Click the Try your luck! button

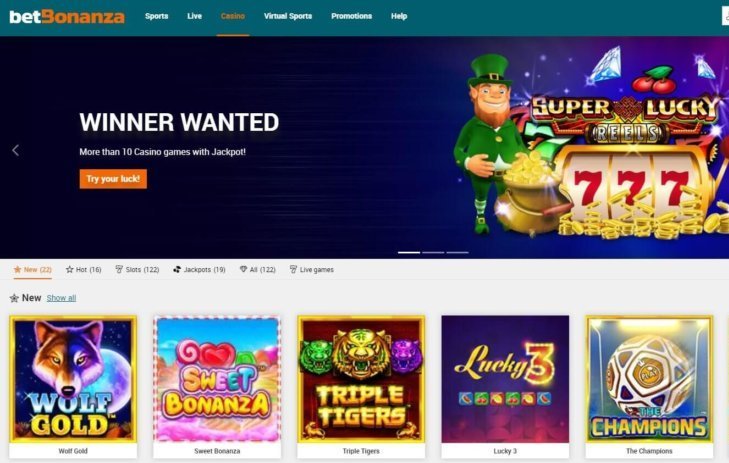point(113,179)
